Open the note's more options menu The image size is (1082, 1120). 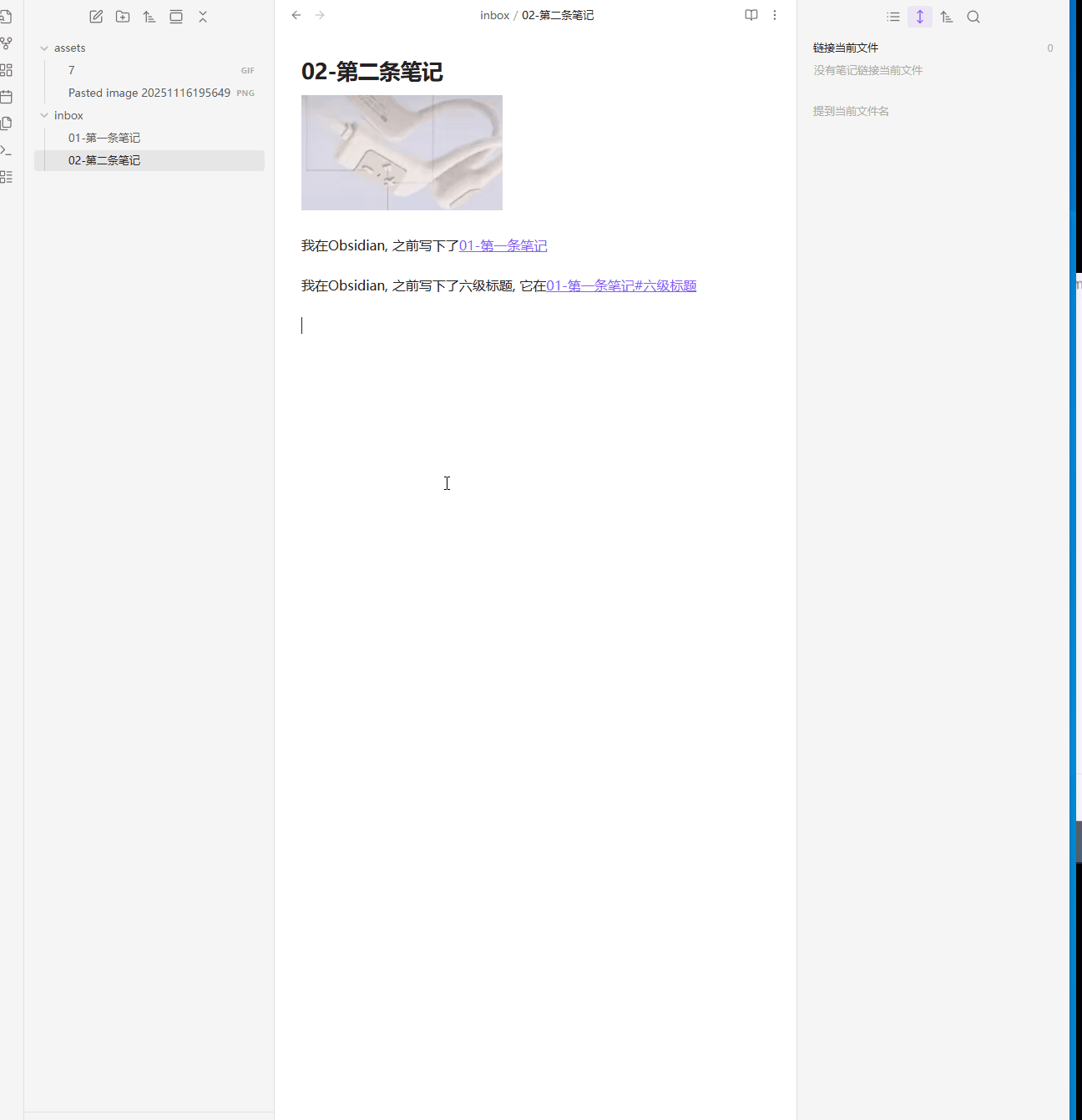775,15
